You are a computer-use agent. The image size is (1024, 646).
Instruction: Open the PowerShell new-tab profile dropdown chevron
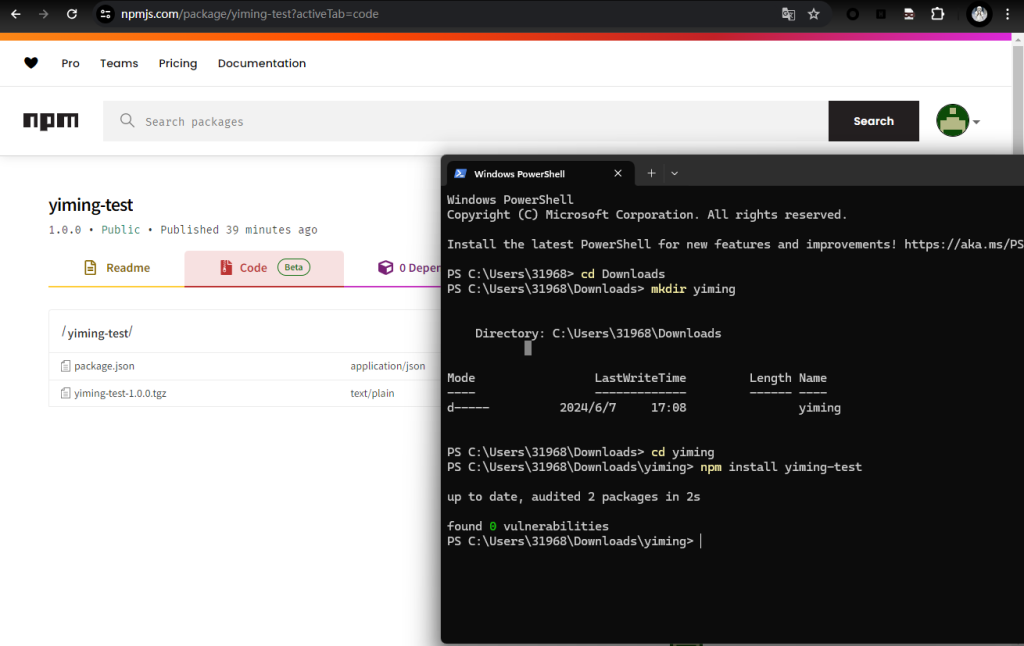[x=674, y=173]
